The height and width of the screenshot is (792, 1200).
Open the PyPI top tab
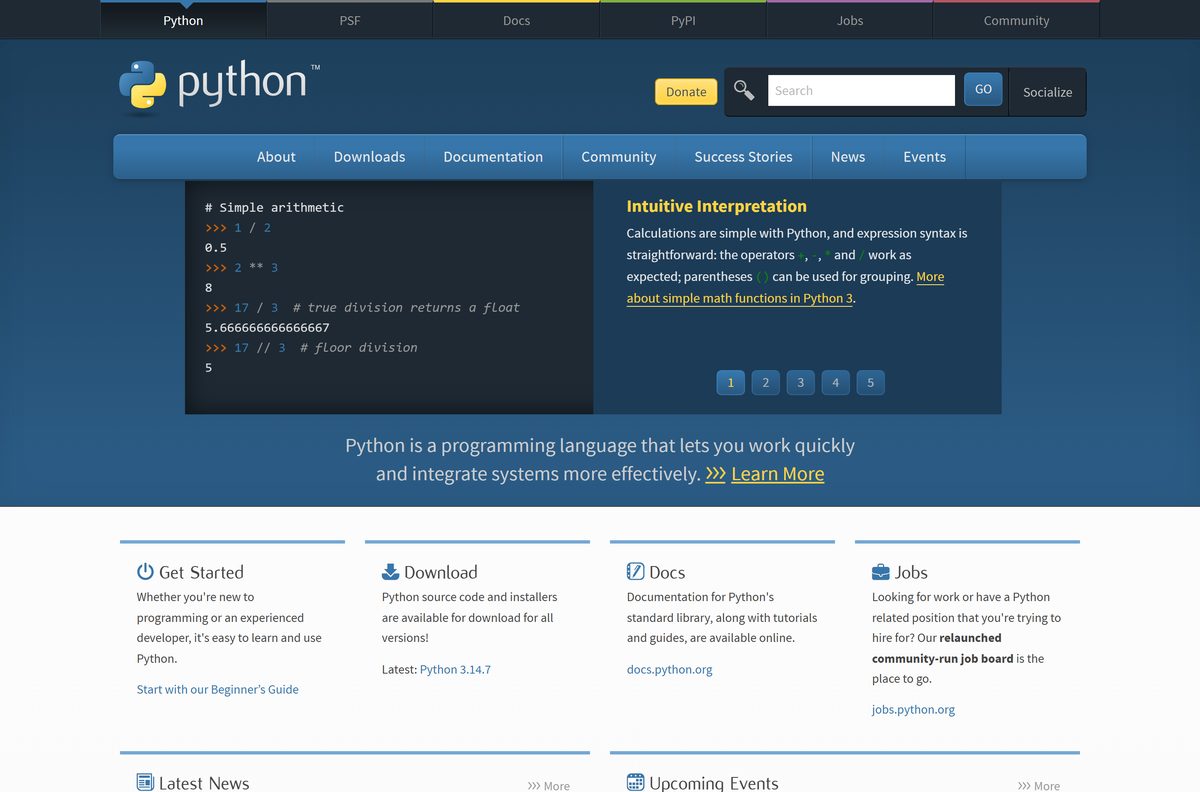click(683, 20)
